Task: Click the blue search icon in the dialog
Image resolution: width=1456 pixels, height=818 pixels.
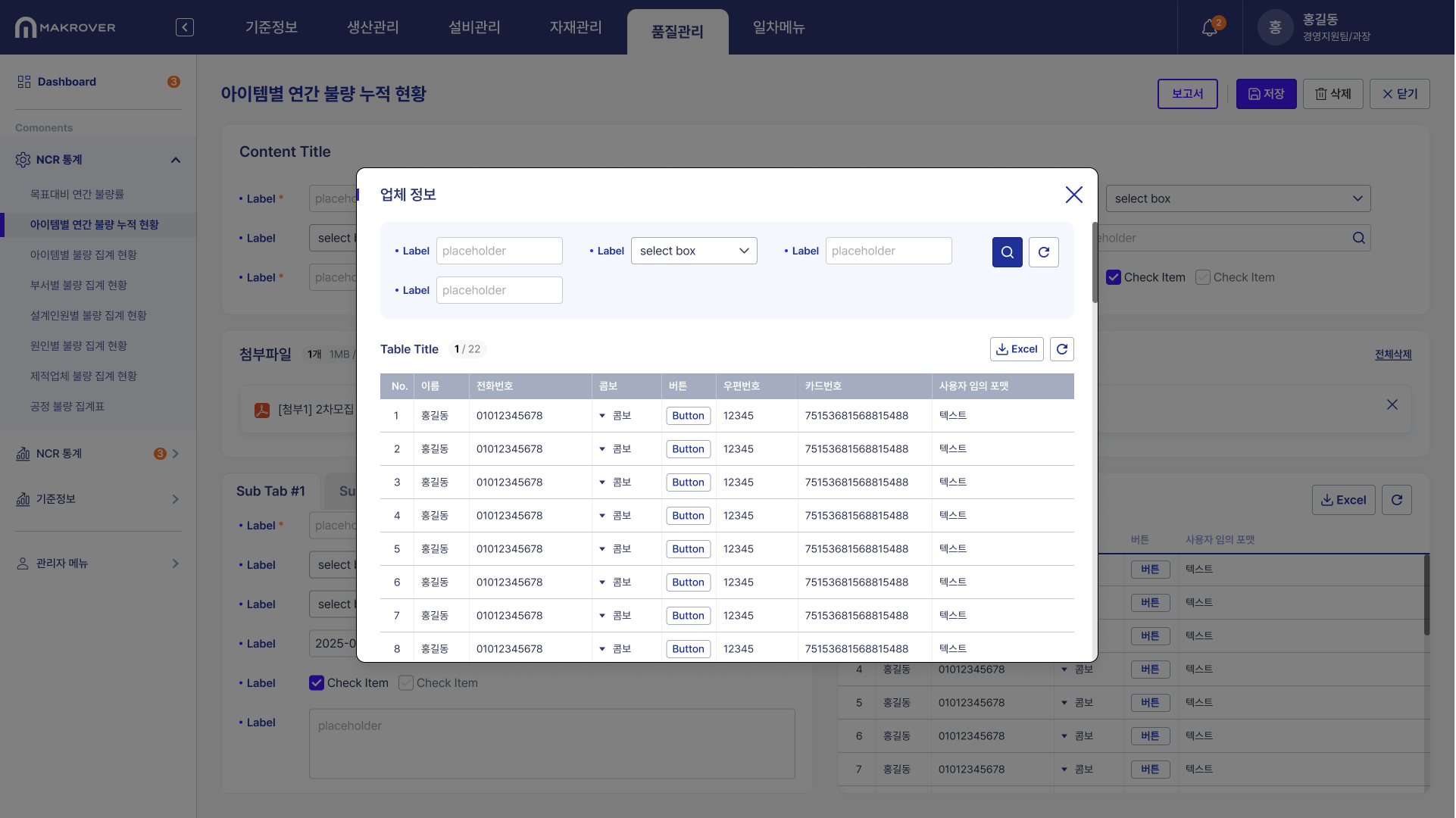Action: (1007, 252)
